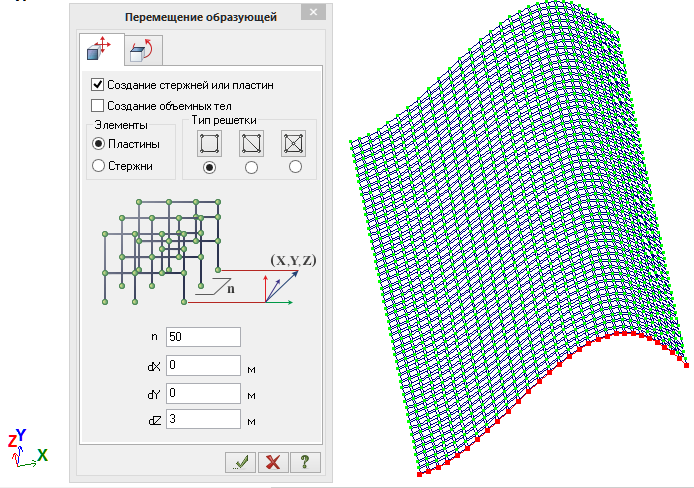Click the crossed-diagonals grid type icon
Viewport: 694px width, 488px height.
293,143
